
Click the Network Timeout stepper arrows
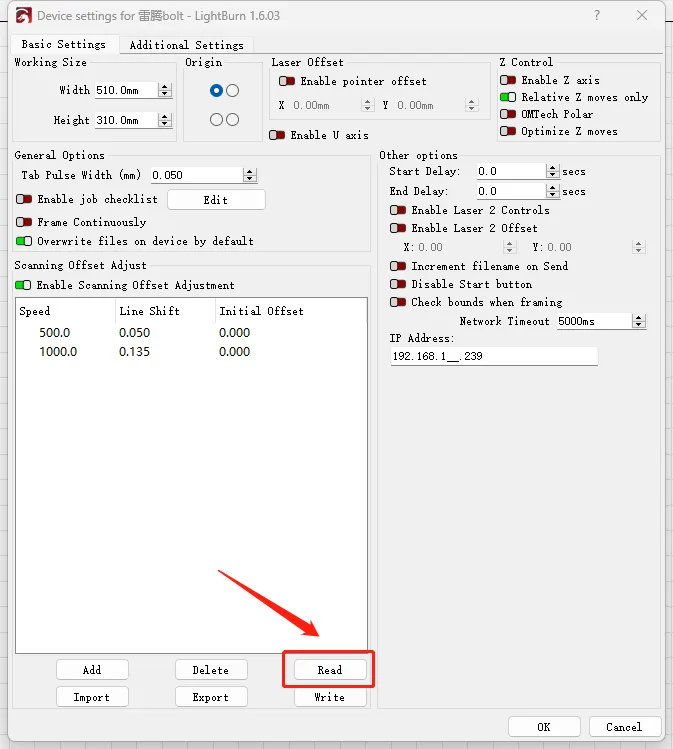click(x=639, y=321)
